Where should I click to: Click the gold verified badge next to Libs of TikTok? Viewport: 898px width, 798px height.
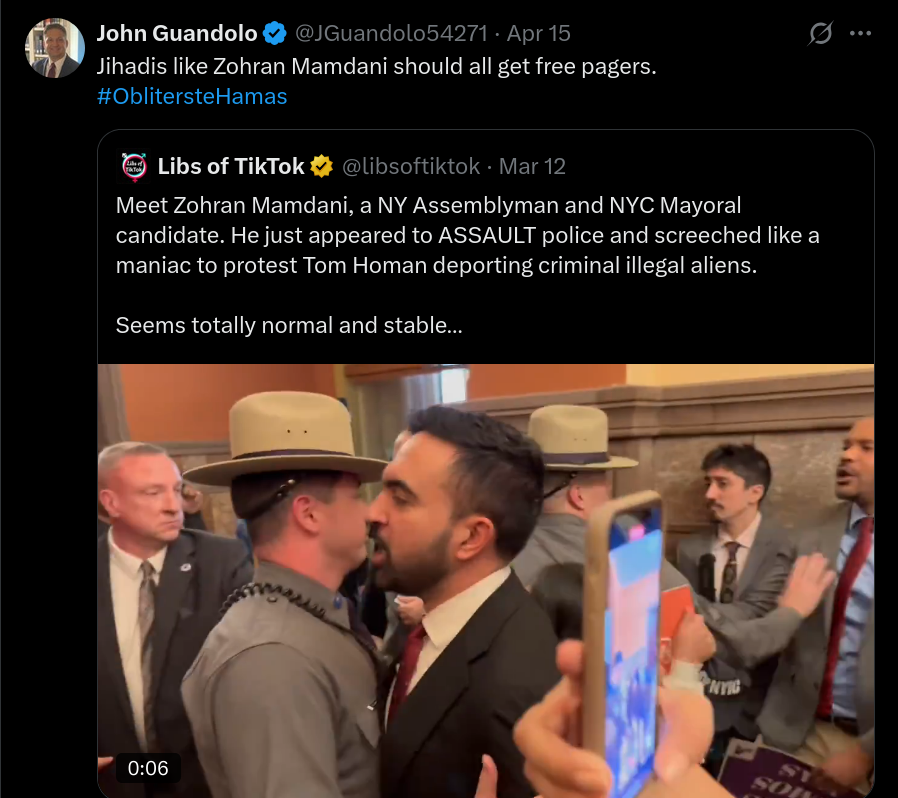coord(321,167)
